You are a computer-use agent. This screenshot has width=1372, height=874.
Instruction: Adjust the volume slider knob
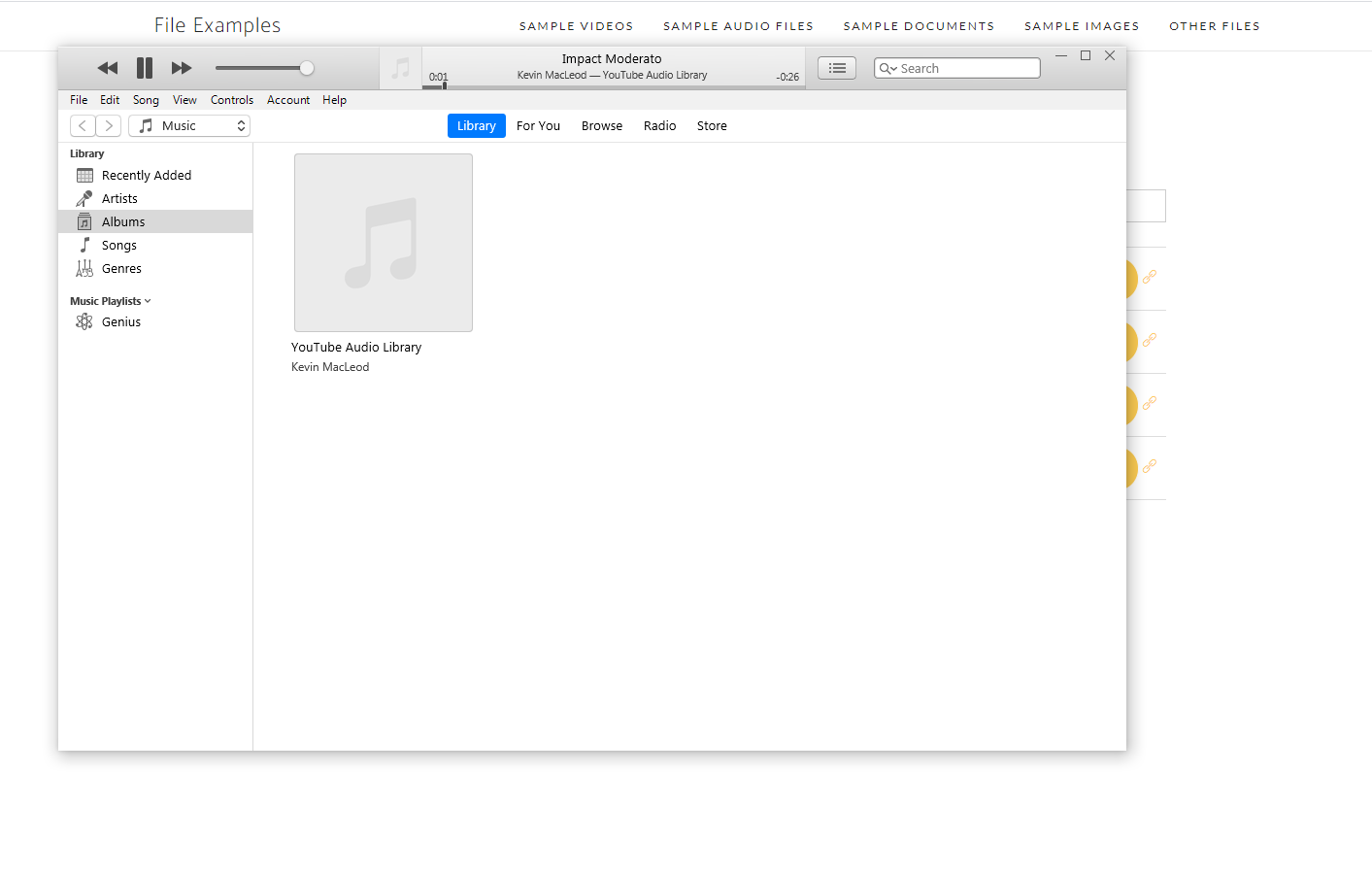[x=307, y=68]
